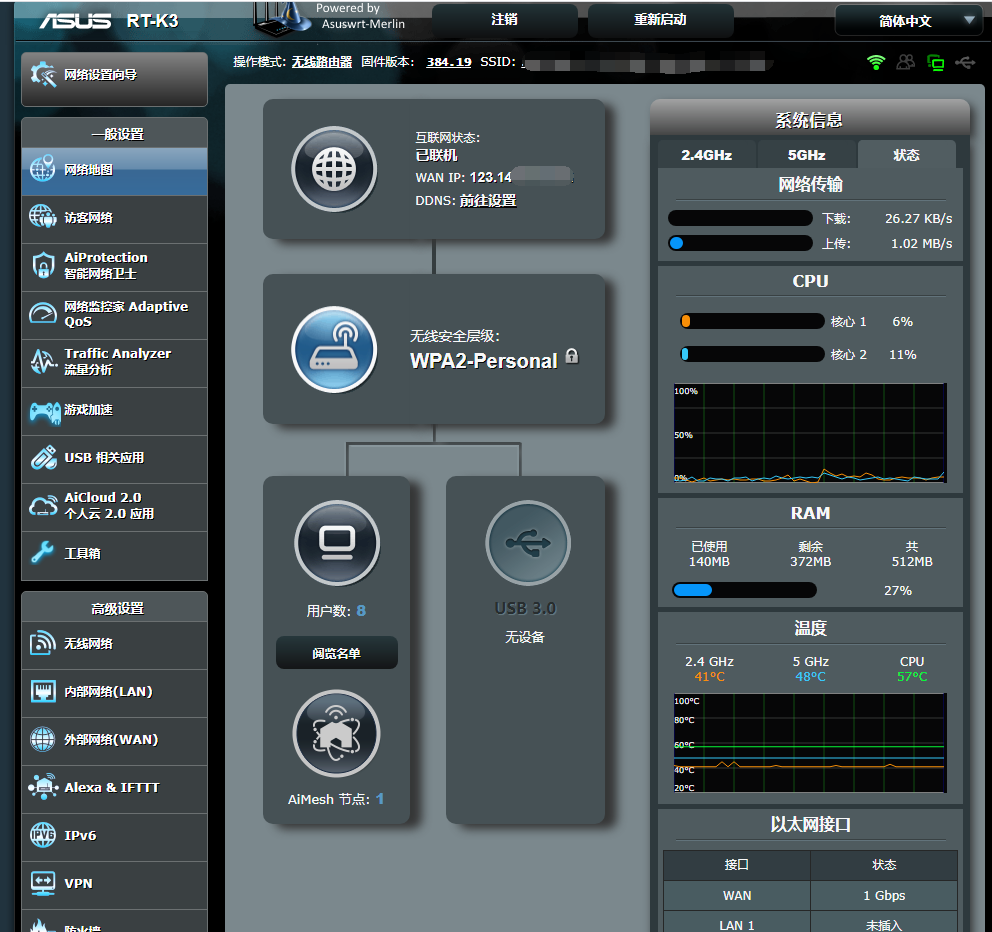Click the internet status globe icon

coord(334,169)
